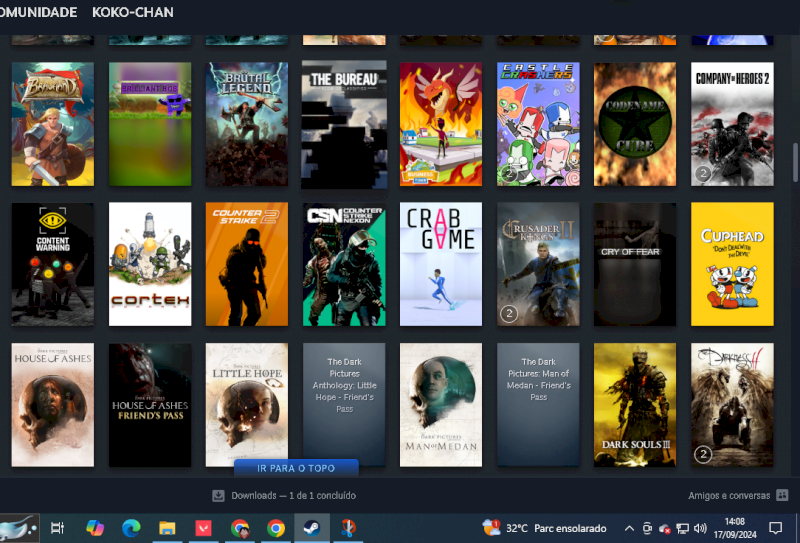Click the library vertical scrollbar handle

(795, 160)
